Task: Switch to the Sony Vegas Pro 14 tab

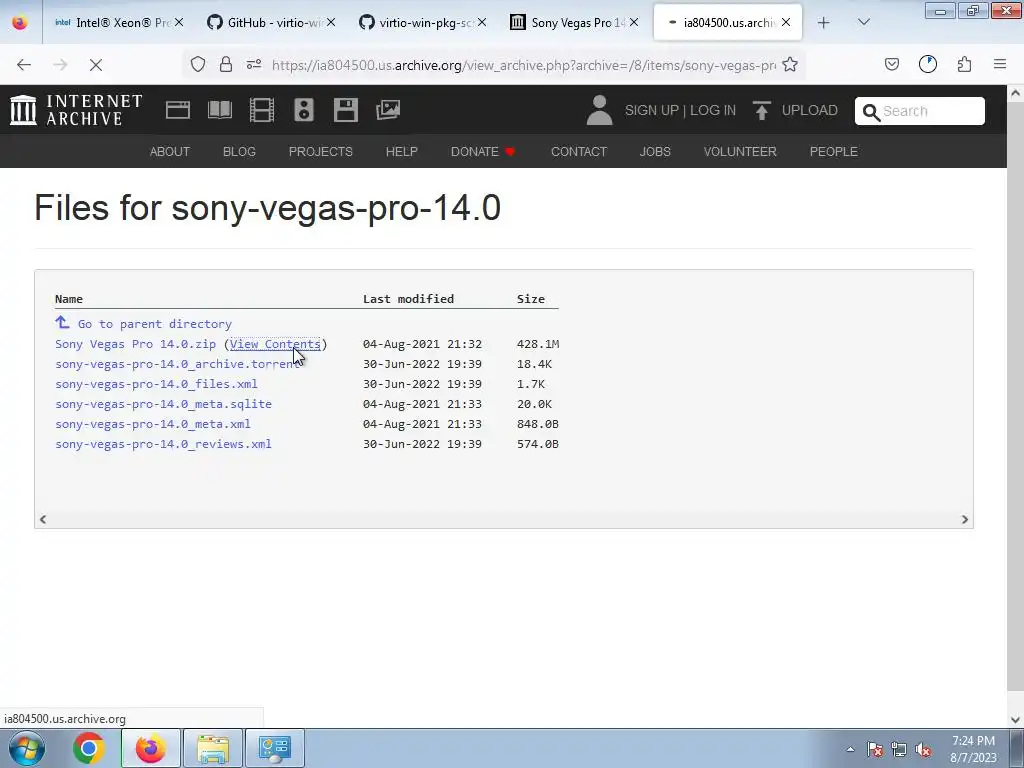Action: pos(575,23)
